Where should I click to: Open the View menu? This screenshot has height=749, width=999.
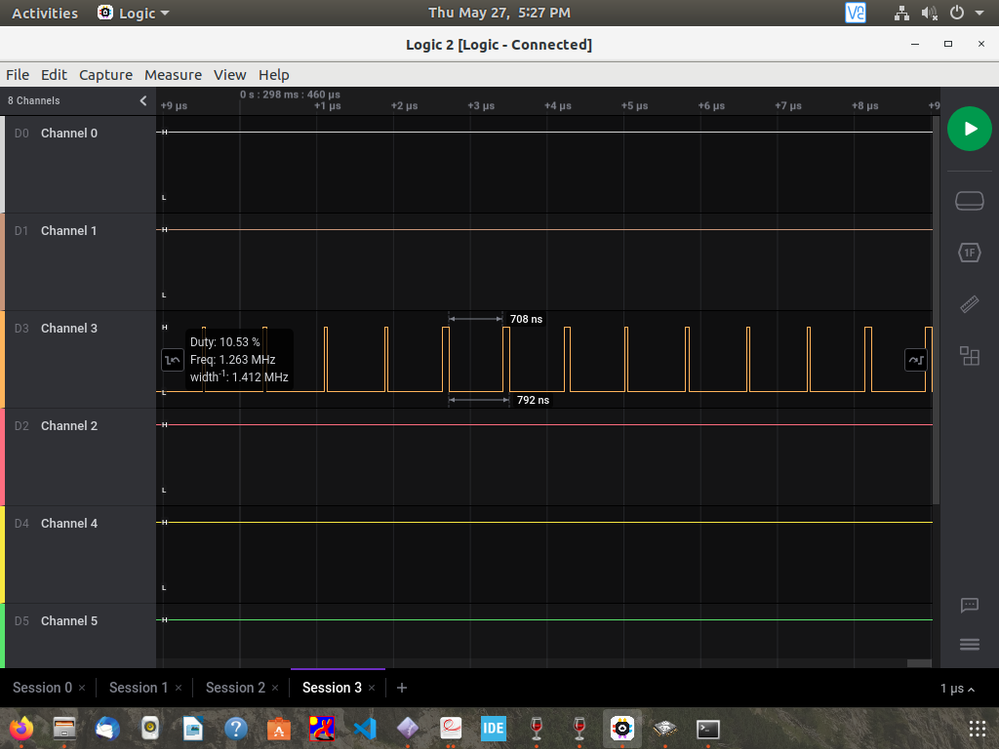click(x=230, y=75)
